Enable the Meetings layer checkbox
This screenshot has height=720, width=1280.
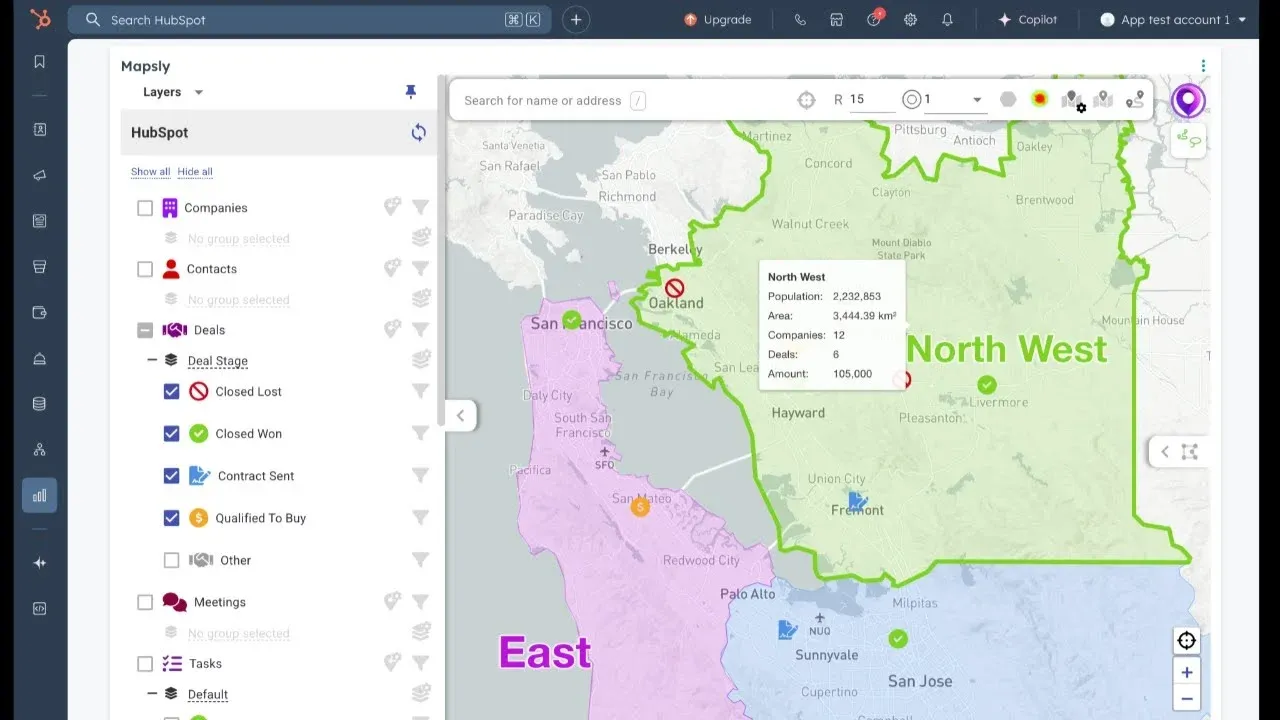(x=145, y=602)
